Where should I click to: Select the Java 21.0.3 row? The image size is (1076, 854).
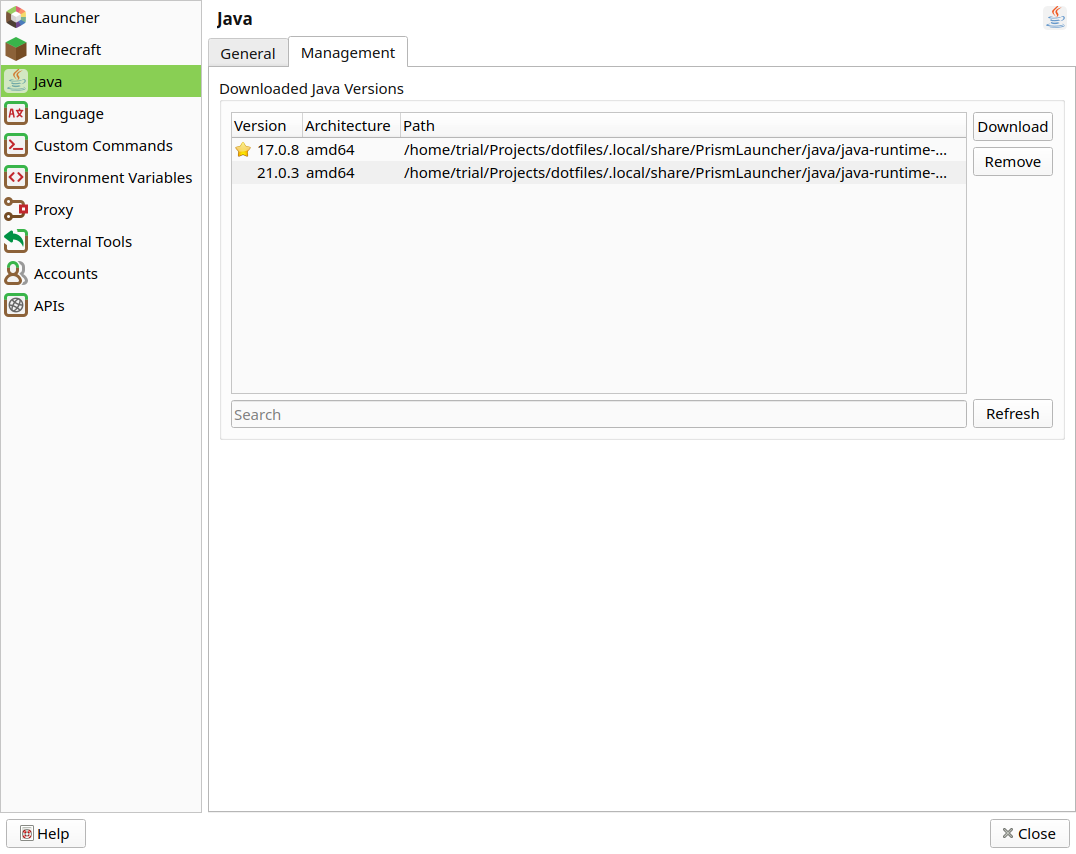click(x=500, y=172)
